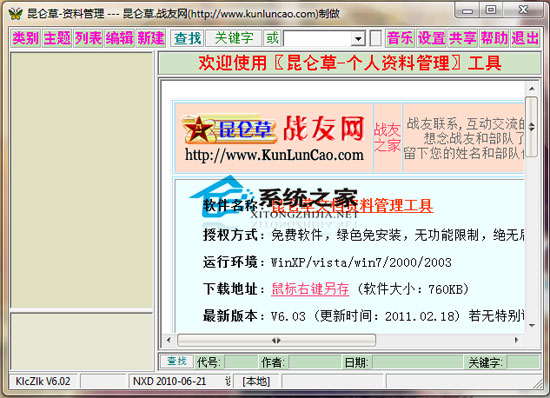Screen dimensions: 550x398
Task: Create a new entry with 新建
Action: (x=151, y=38)
